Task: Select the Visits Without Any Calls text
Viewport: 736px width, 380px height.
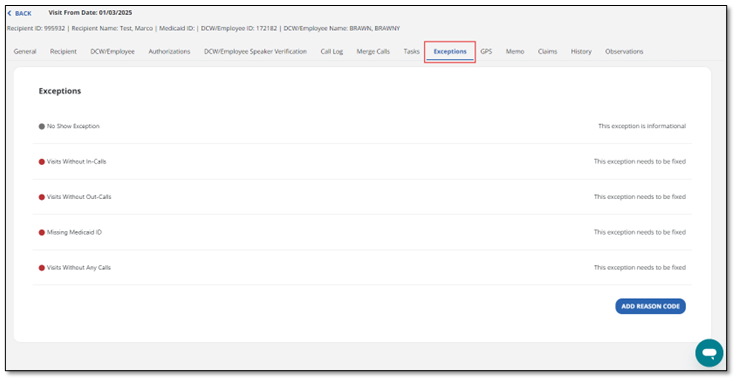Action: 79,268
